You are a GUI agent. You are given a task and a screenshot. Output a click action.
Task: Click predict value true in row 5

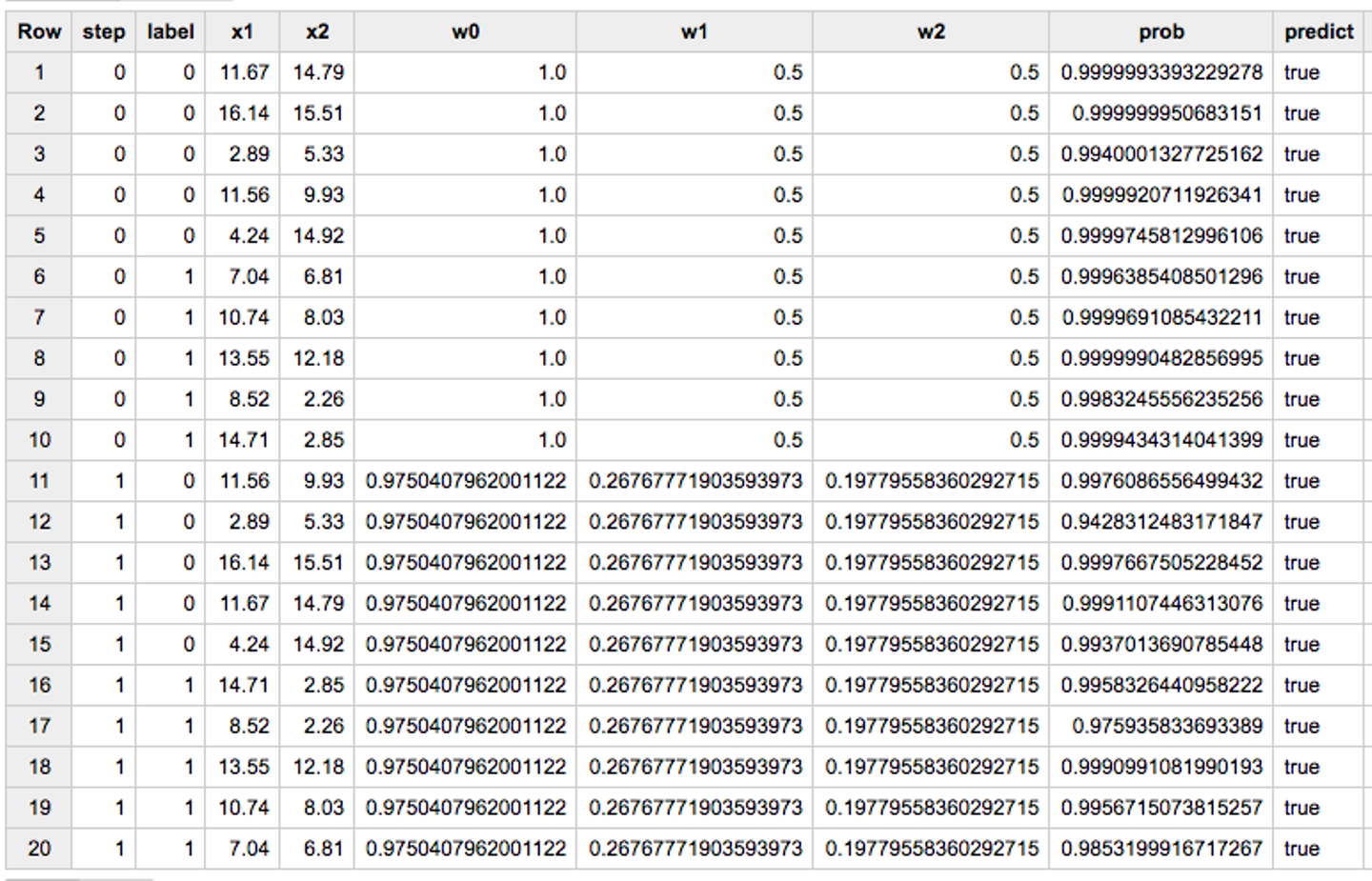pos(1301,236)
